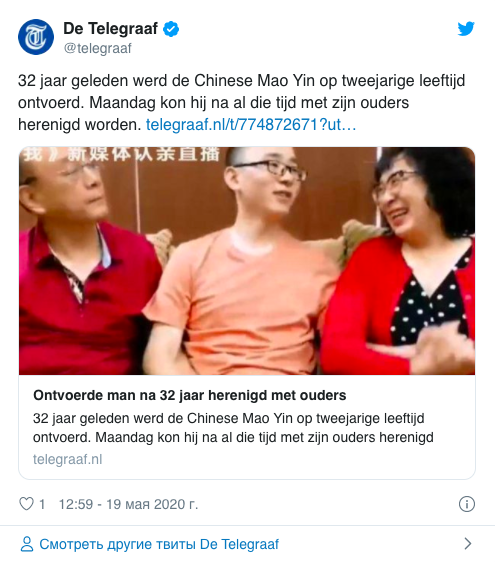Open the reunion photo thumbnail
Screen dimensions: 495x562
pos(247,261)
